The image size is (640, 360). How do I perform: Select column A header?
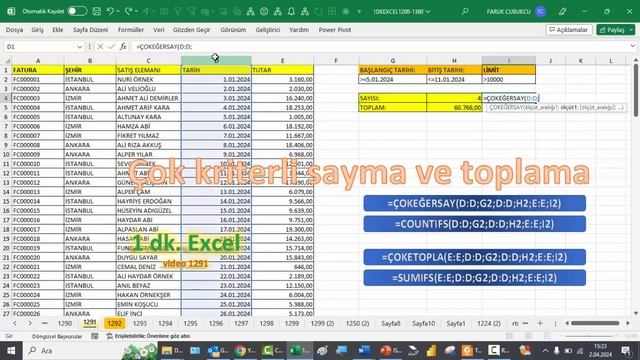[38, 61]
